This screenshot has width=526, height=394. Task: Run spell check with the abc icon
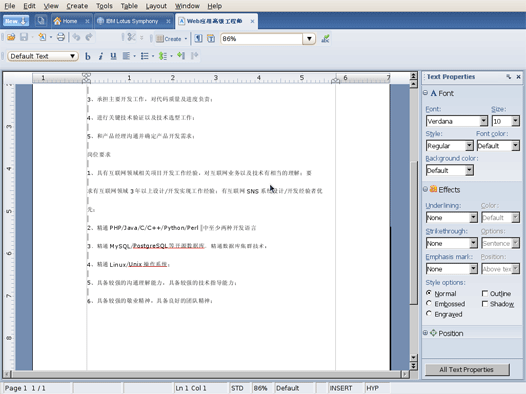[x=325, y=39]
